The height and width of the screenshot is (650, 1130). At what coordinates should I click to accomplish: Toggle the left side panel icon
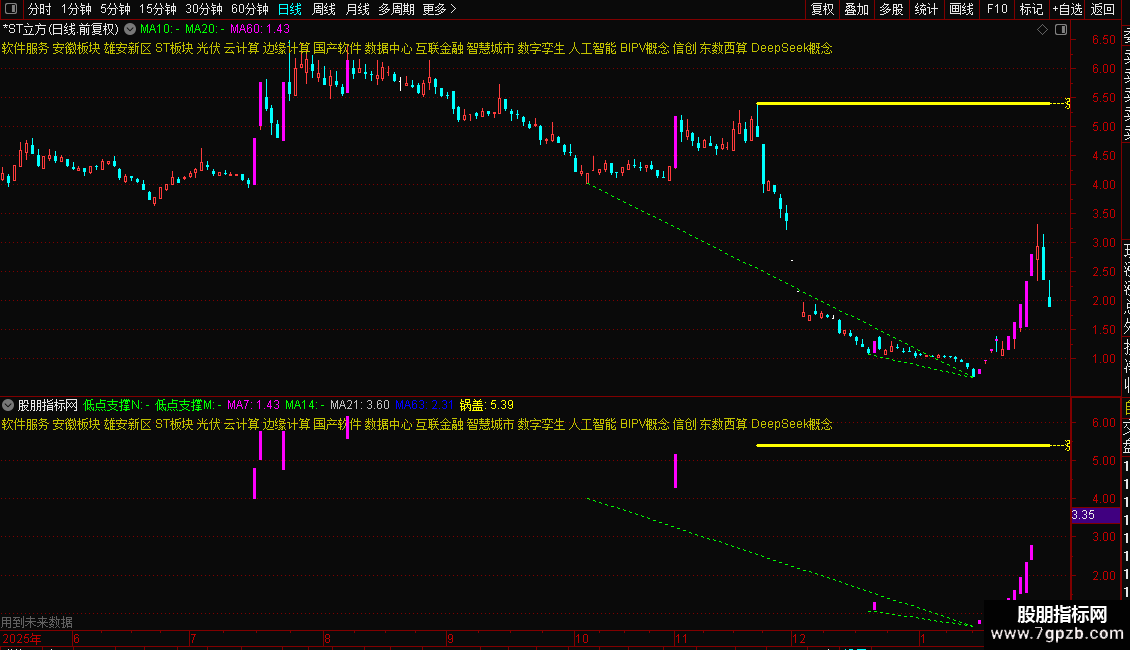11,9
